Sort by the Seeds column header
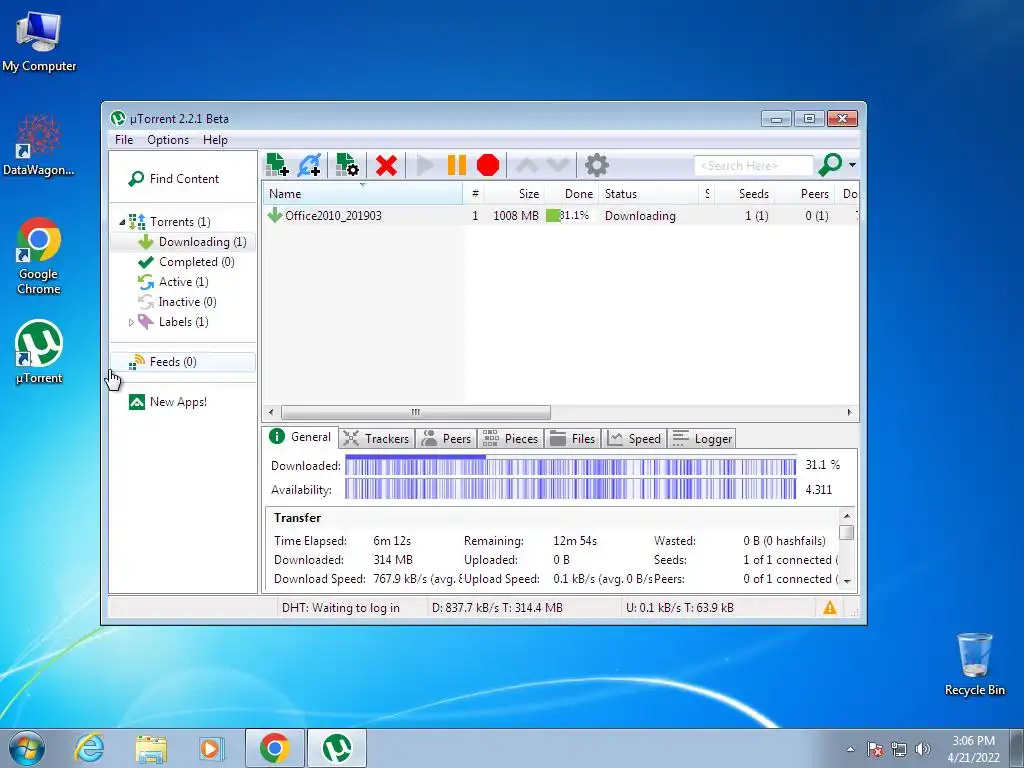The width and height of the screenshot is (1024, 768). coord(744,194)
